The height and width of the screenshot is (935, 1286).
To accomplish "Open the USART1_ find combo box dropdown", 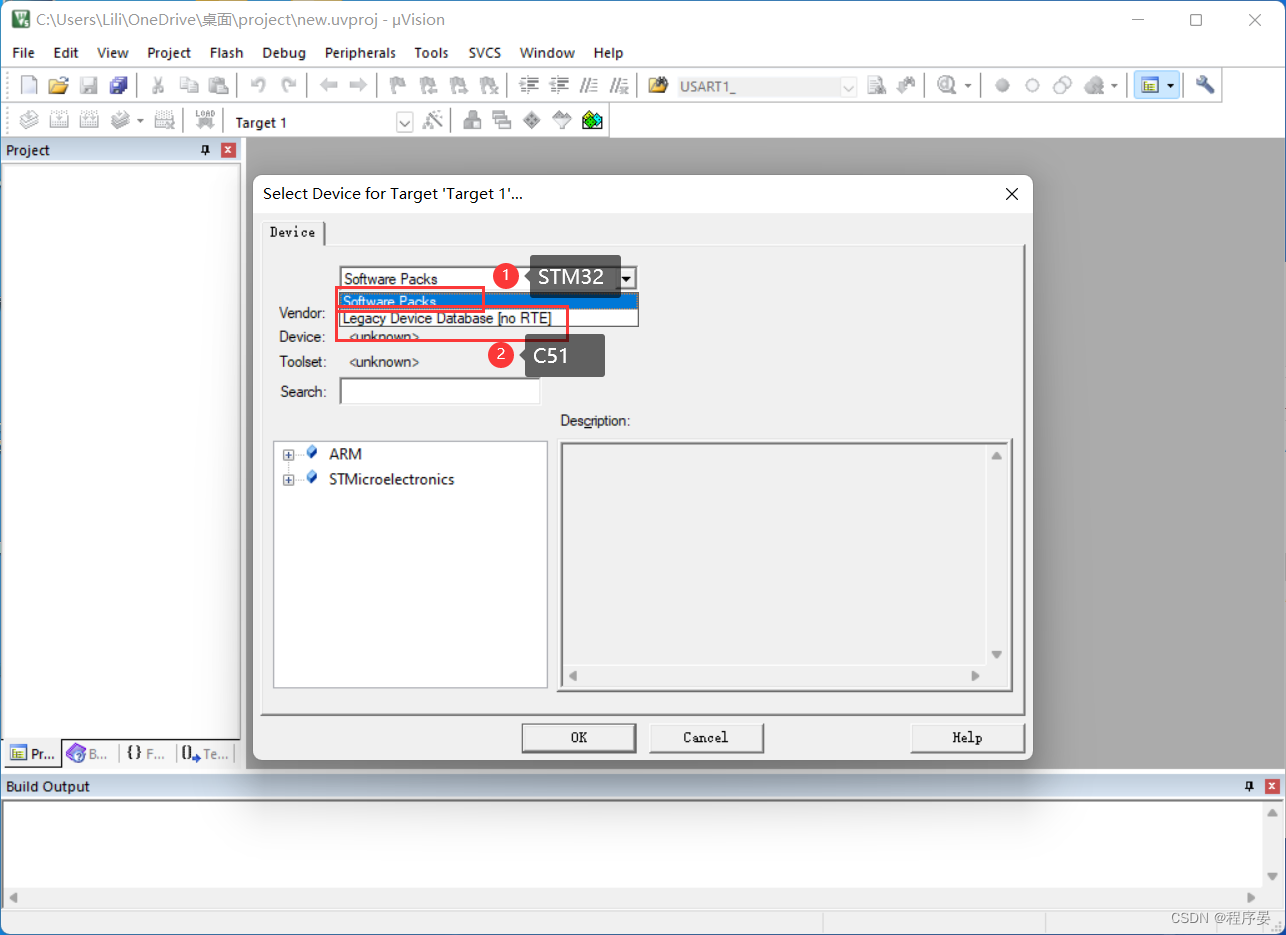I will click(x=848, y=87).
